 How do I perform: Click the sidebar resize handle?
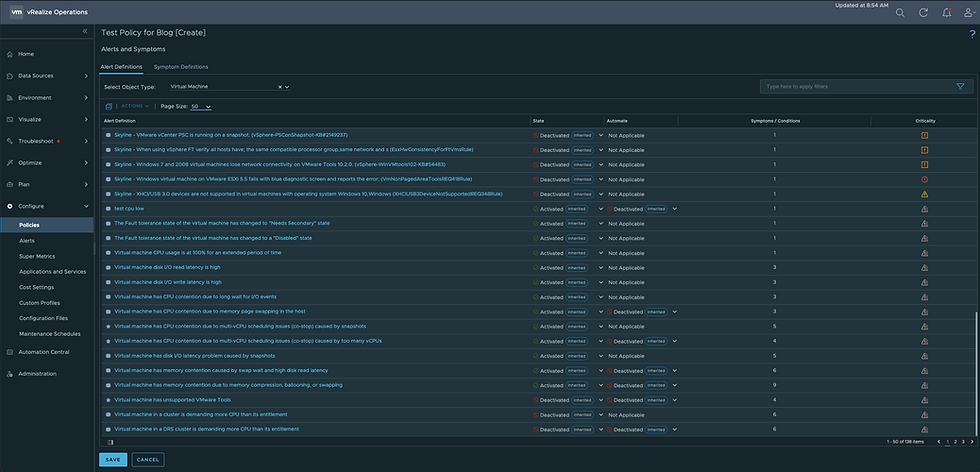[95, 250]
